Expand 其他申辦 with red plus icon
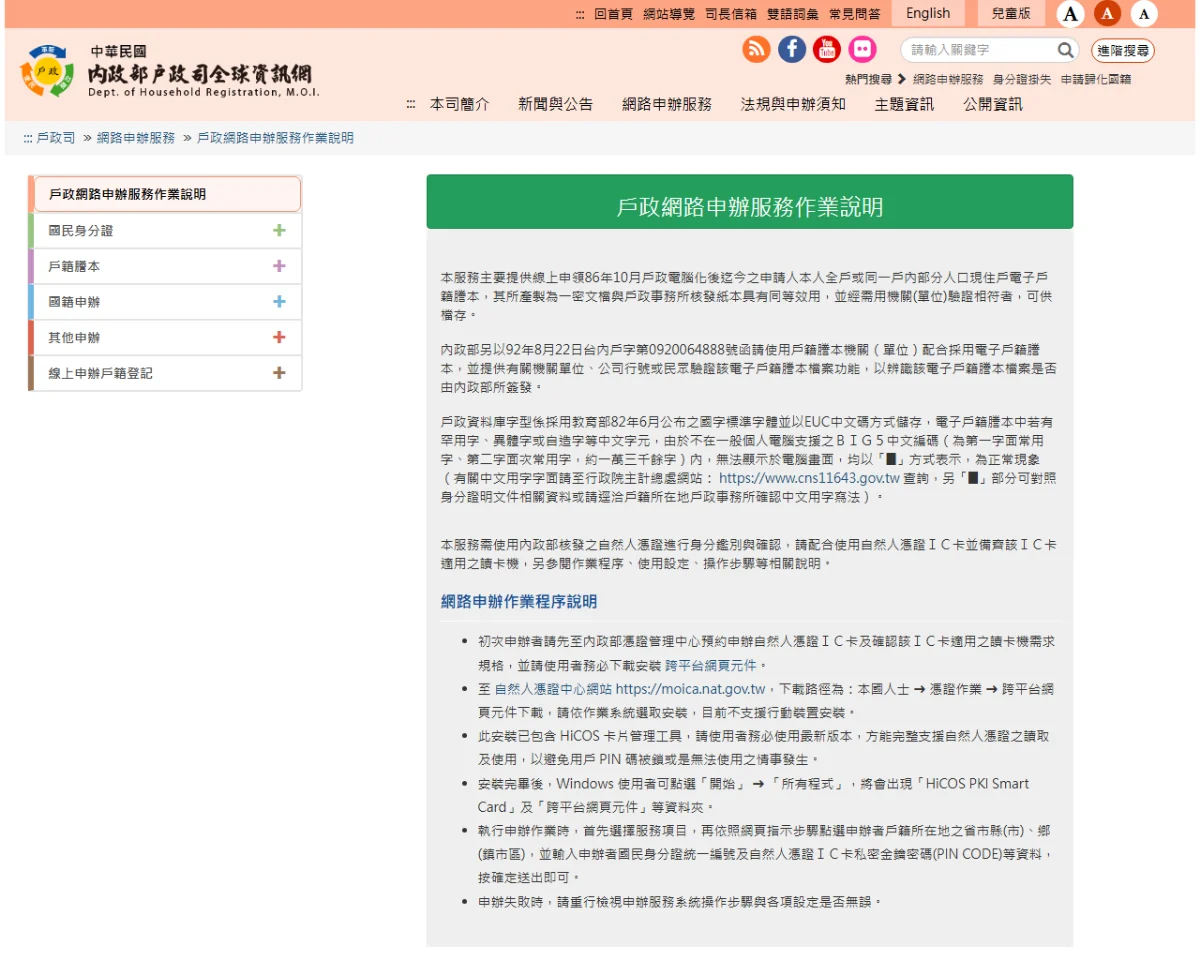 [x=279, y=337]
